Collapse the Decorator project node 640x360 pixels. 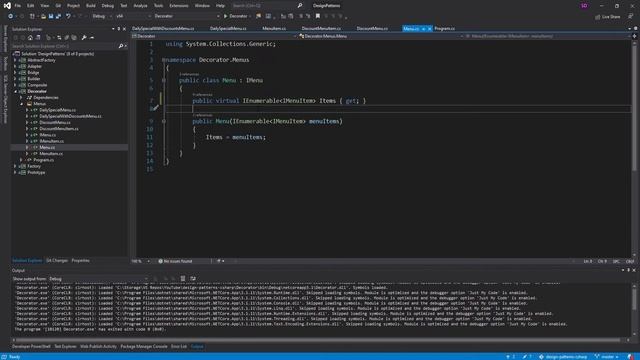(x=15, y=91)
